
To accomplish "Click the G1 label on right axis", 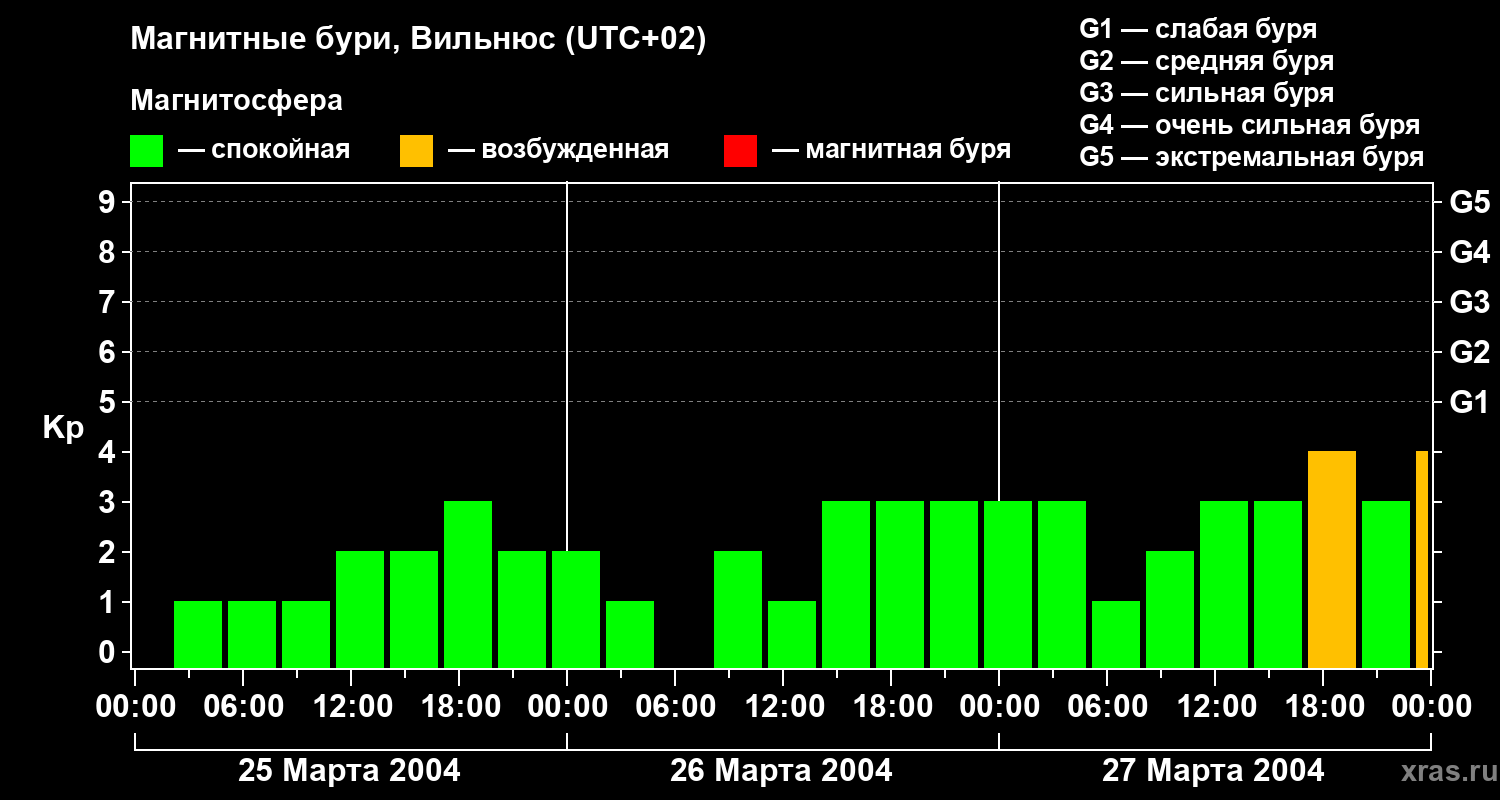I will [x=1470, y=402].
